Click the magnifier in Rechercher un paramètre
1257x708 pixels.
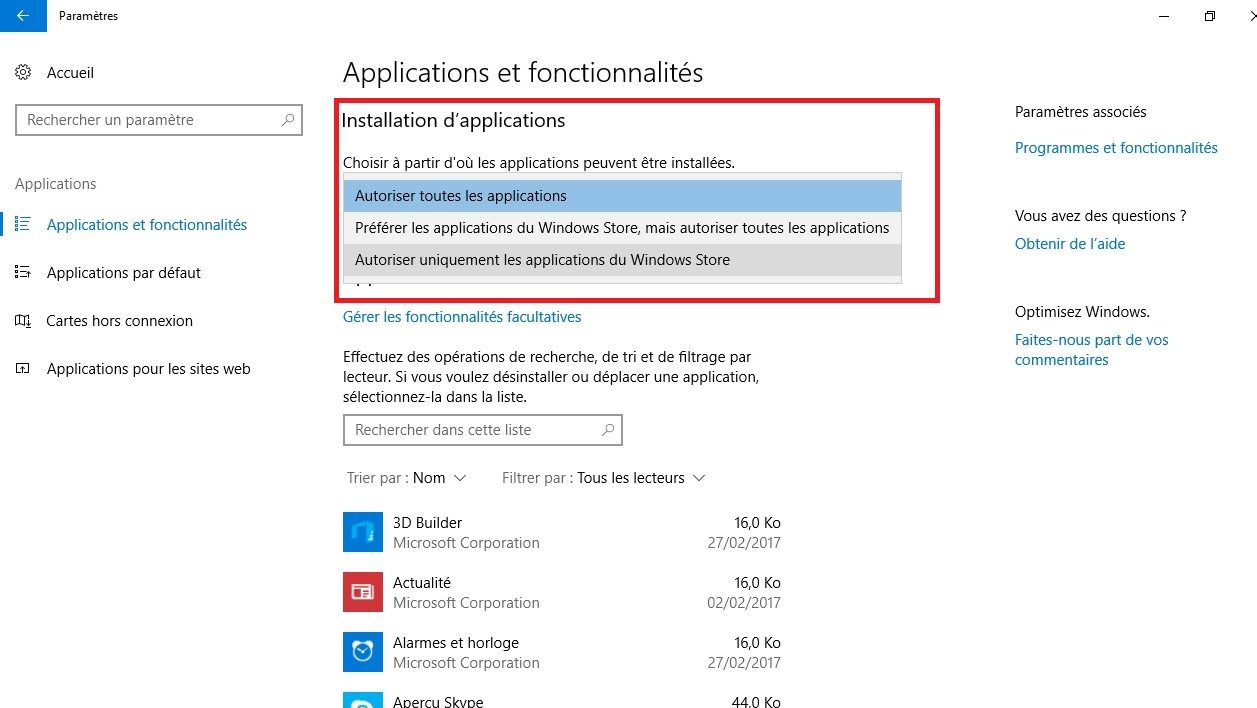[288, 120]
